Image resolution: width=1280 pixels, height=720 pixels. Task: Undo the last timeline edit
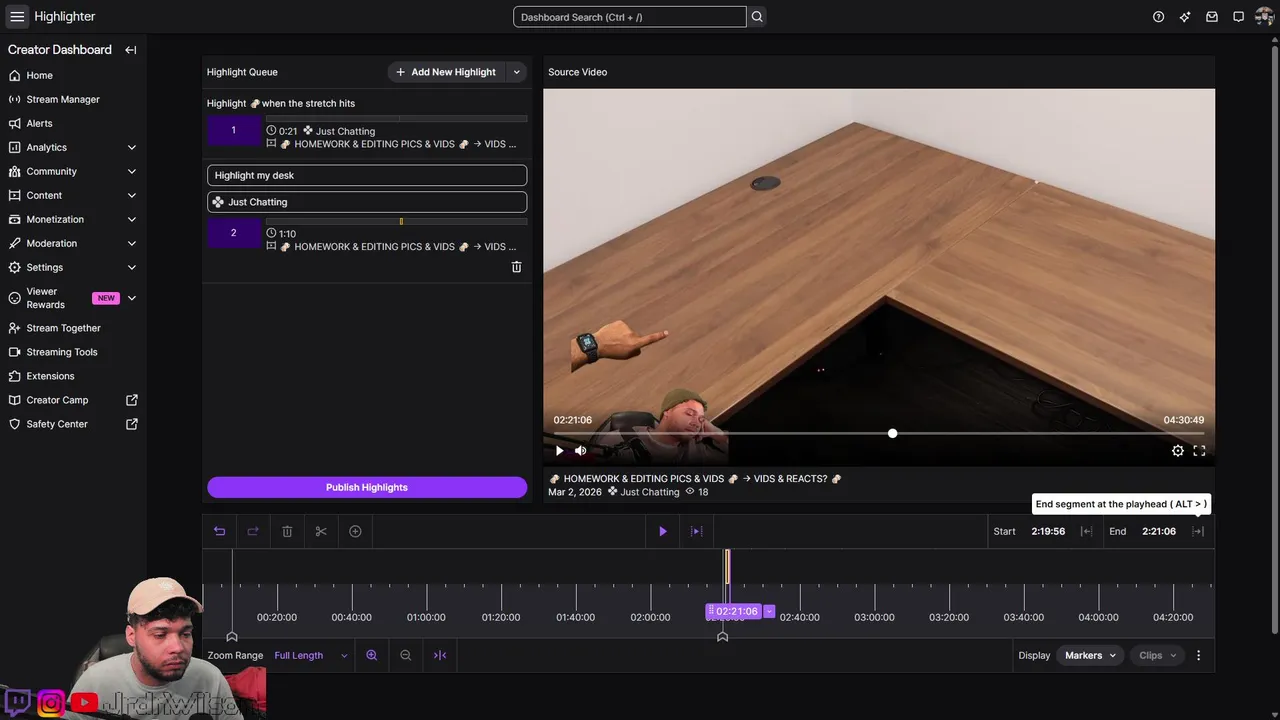(220, 531)
